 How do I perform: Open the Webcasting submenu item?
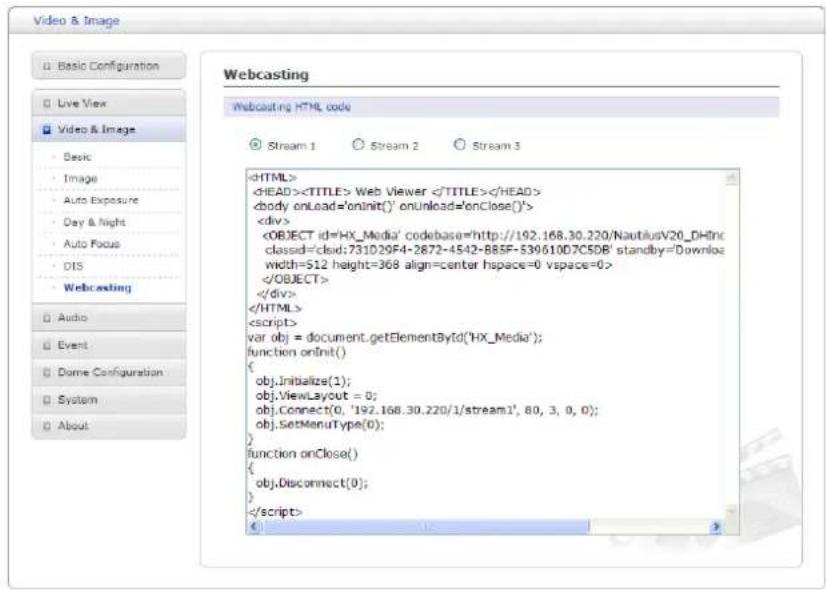[x=97, y=288]
